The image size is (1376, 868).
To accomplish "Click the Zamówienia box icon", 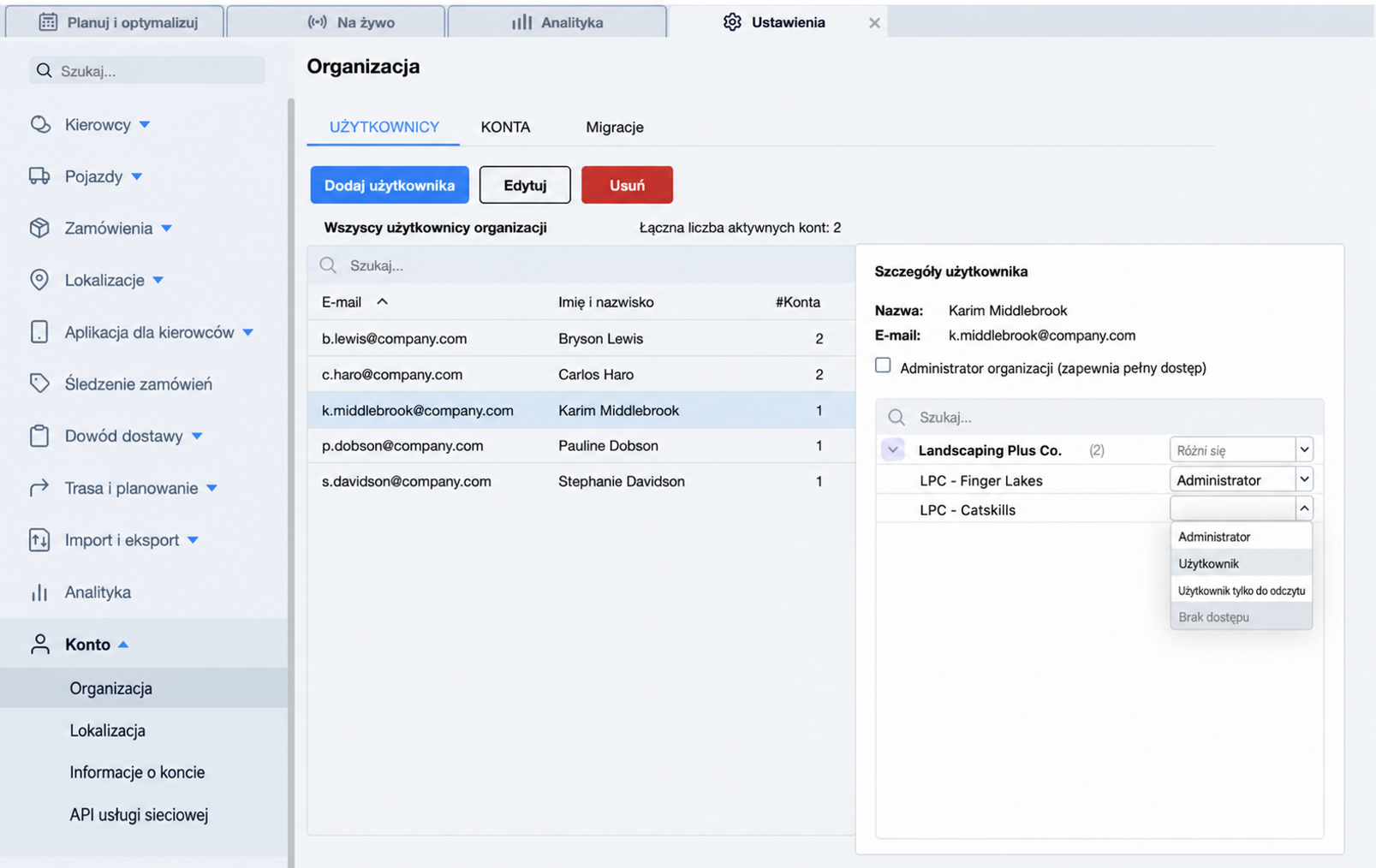I will coord(39,228).
